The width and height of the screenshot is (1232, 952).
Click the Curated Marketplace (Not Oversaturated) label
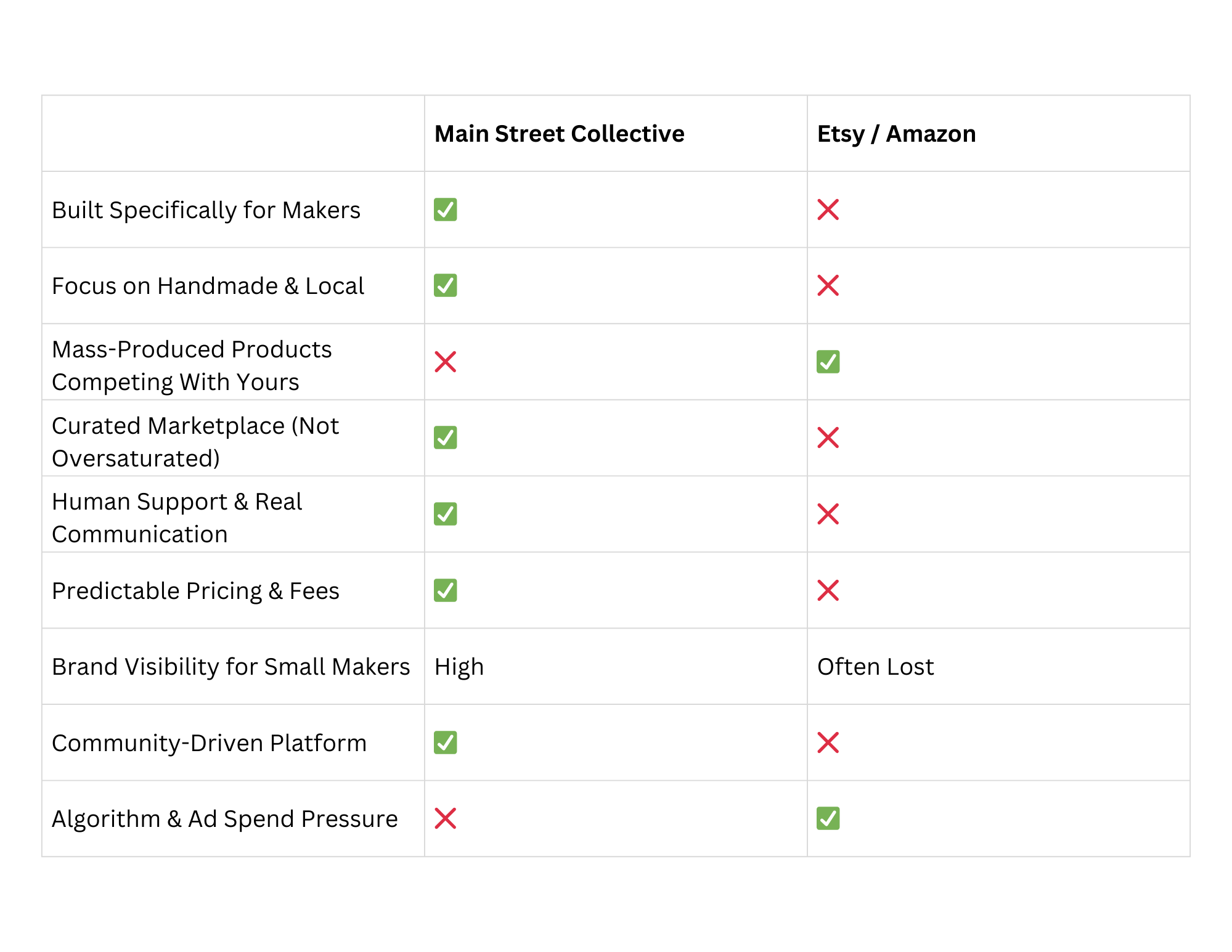(x=195, y=442)
